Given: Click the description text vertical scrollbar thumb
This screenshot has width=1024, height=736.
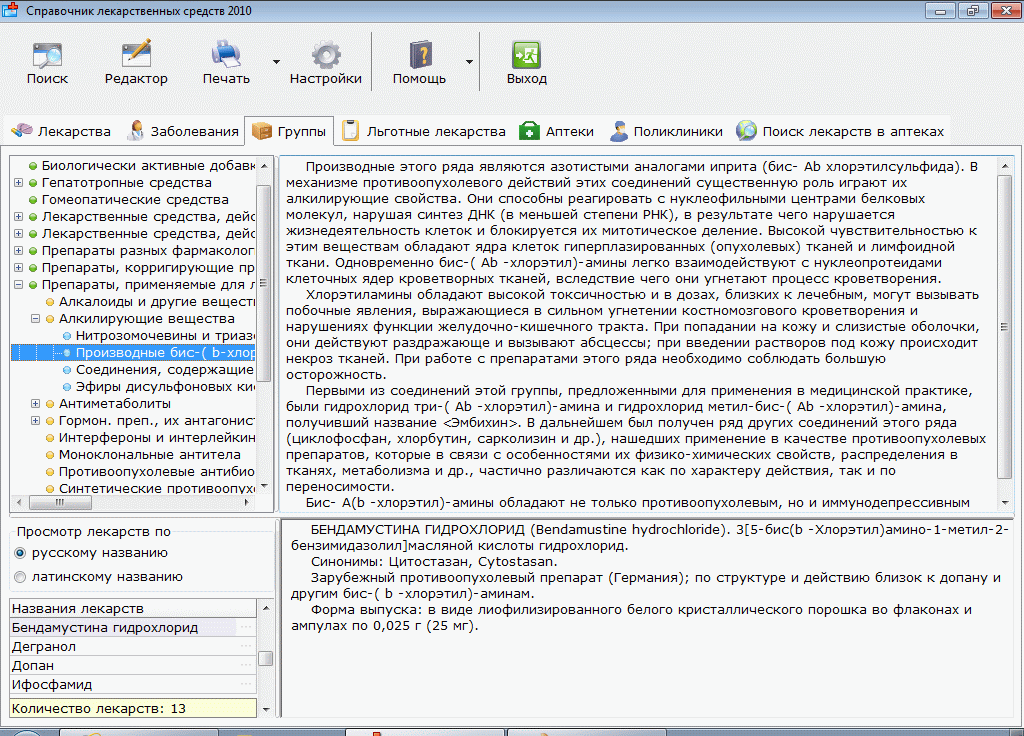Looking at the screenshot, I should coord(1004,327).
